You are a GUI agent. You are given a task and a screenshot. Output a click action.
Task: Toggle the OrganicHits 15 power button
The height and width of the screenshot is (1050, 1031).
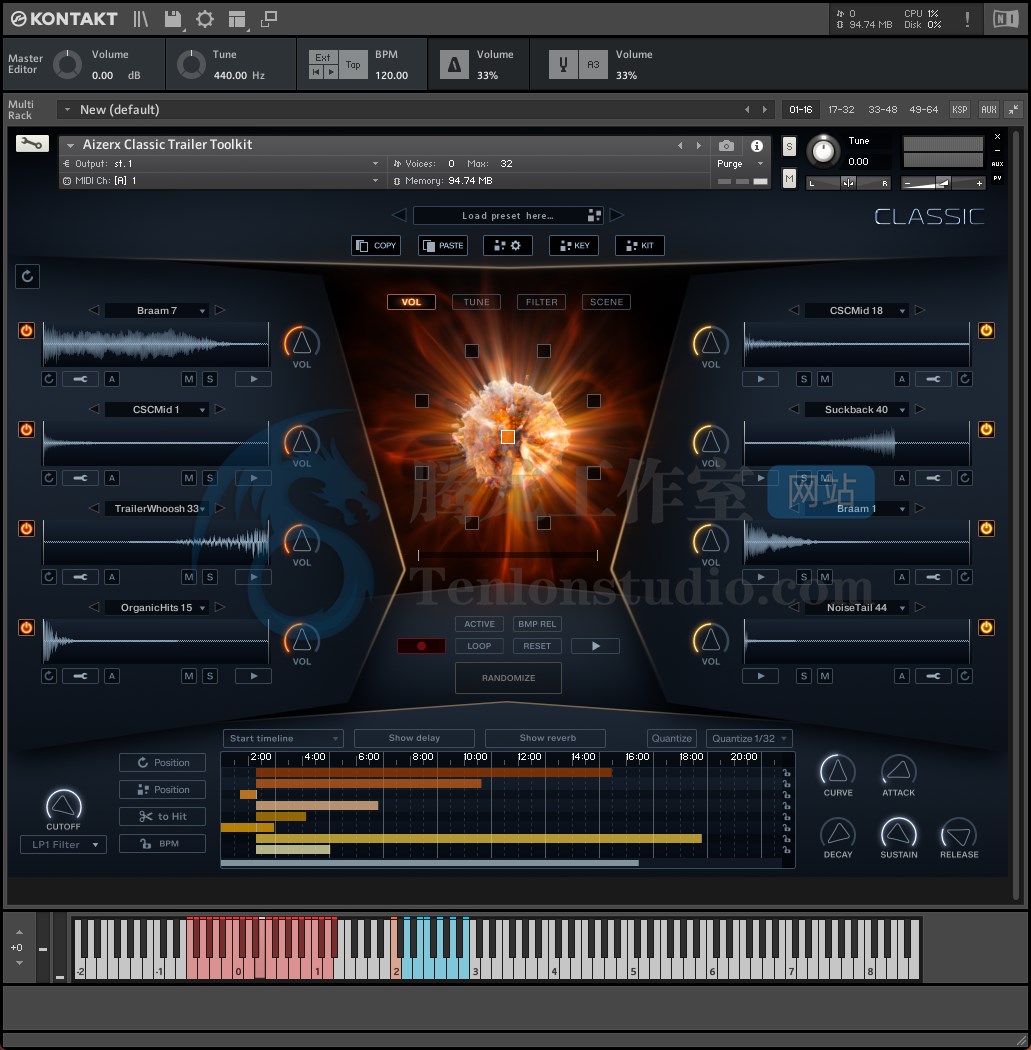coord(26,627)
